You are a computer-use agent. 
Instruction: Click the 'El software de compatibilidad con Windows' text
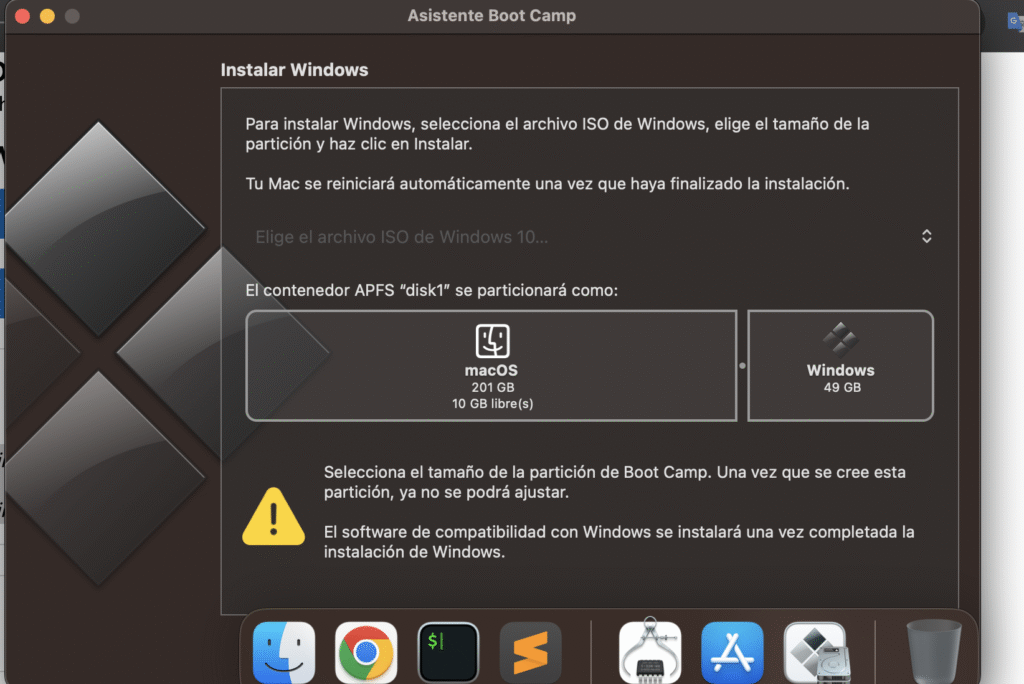coord(619,542)
